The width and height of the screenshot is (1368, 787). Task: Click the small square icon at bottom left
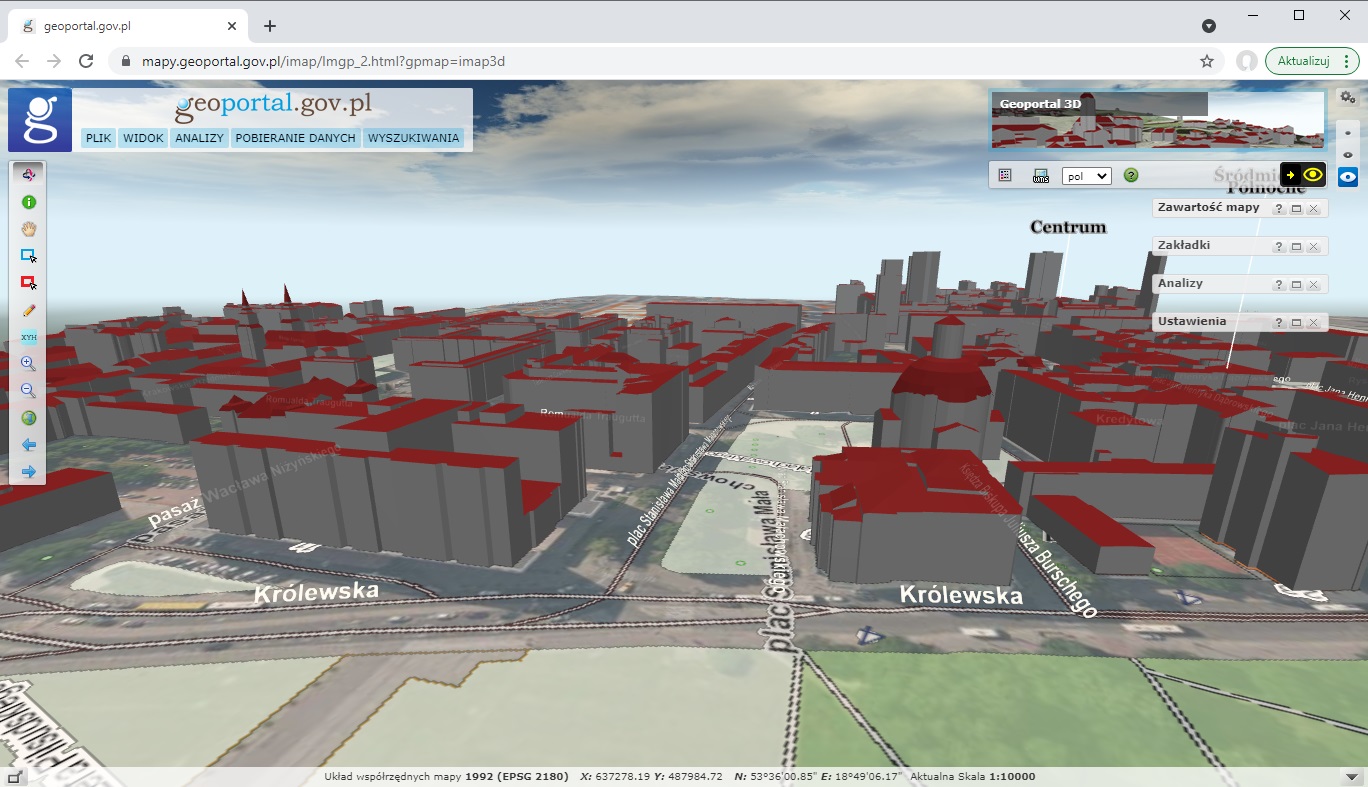tap(15, 776)
